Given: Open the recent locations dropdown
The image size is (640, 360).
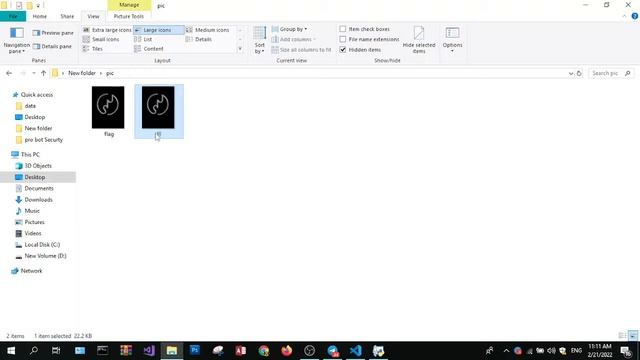Looking at the screenshot, I should tap(33, 73).
